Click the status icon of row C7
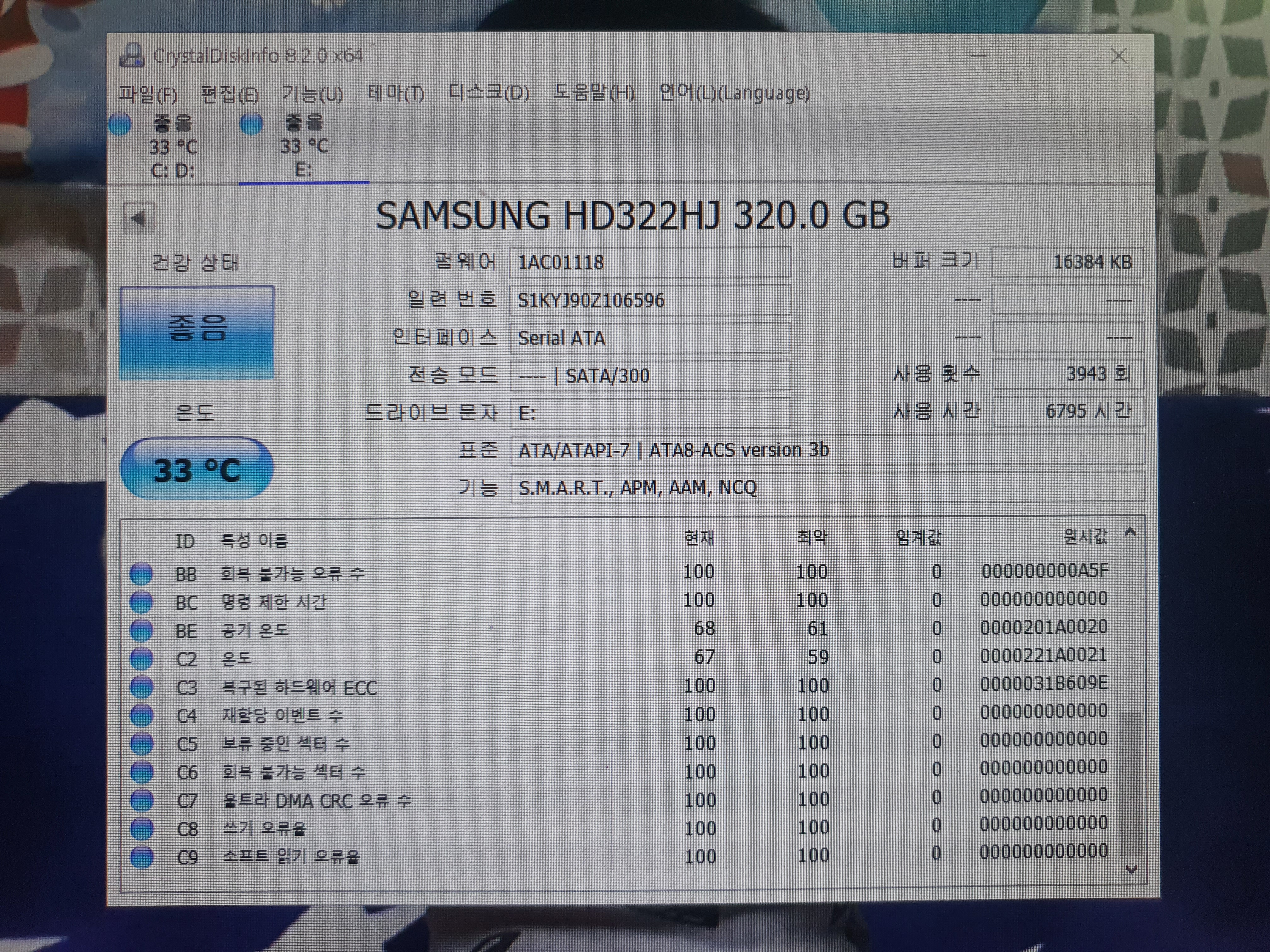The width and height of the screenshot is (1270, 952). 141,800
